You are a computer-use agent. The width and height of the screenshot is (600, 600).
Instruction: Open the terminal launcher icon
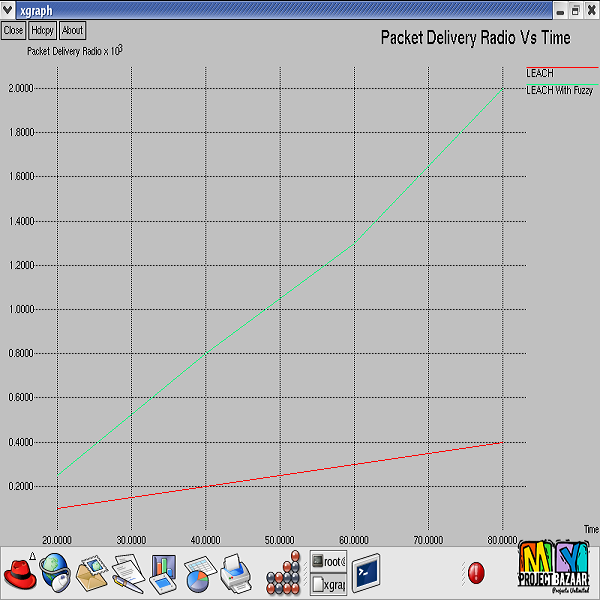pos(366,573)
